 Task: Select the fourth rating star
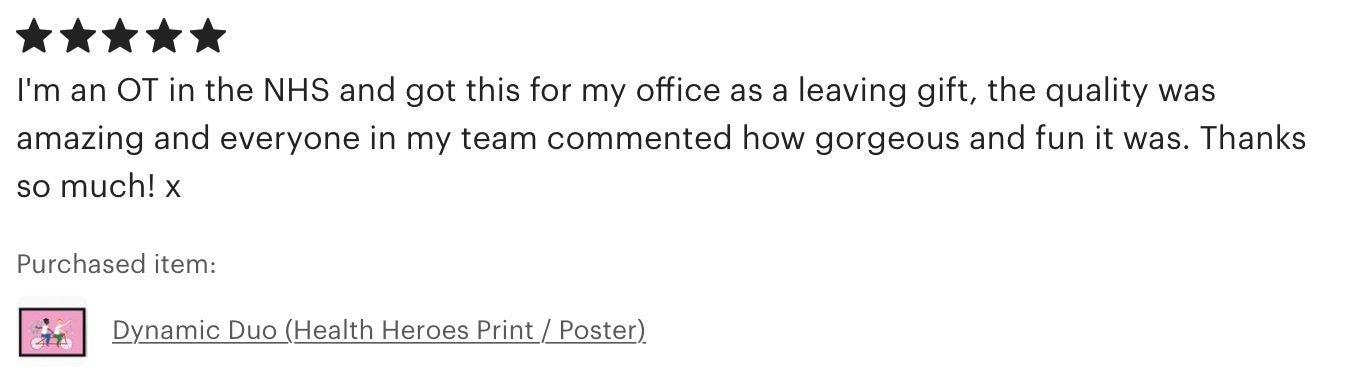[x=165, y=37]
